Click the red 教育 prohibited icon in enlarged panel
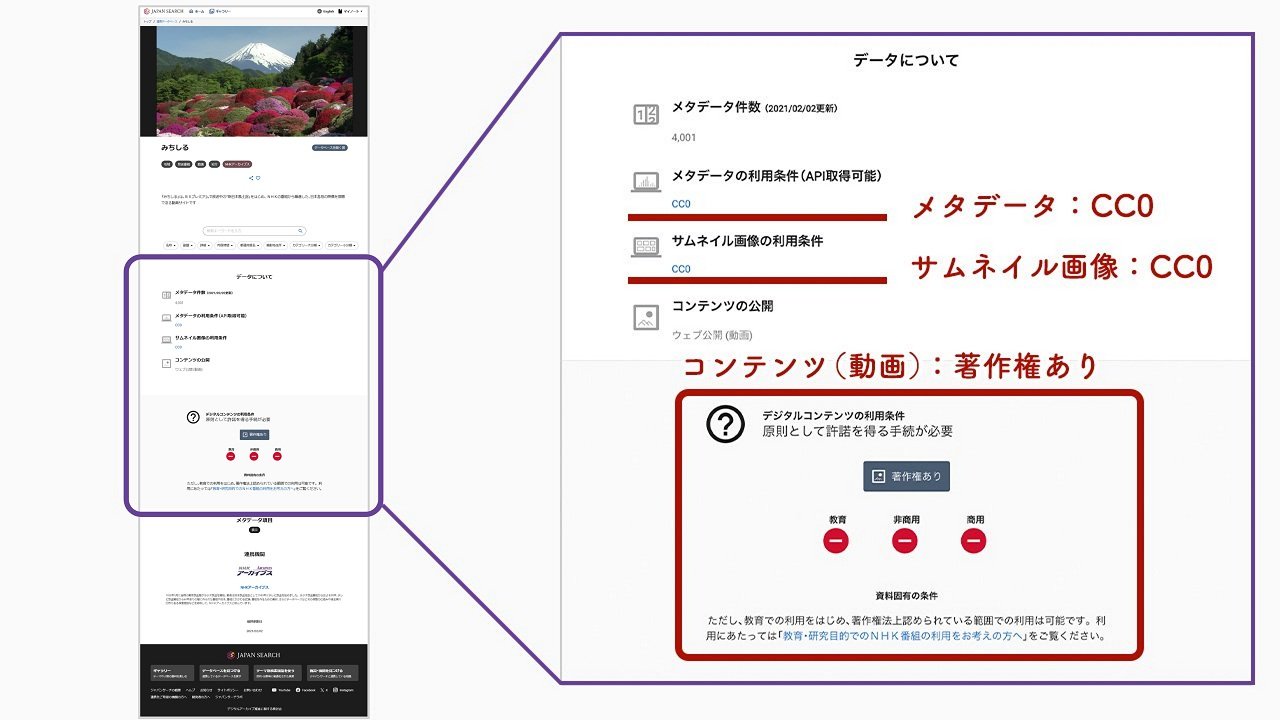The image size is (1280, 720). click(x=836, y=540)
